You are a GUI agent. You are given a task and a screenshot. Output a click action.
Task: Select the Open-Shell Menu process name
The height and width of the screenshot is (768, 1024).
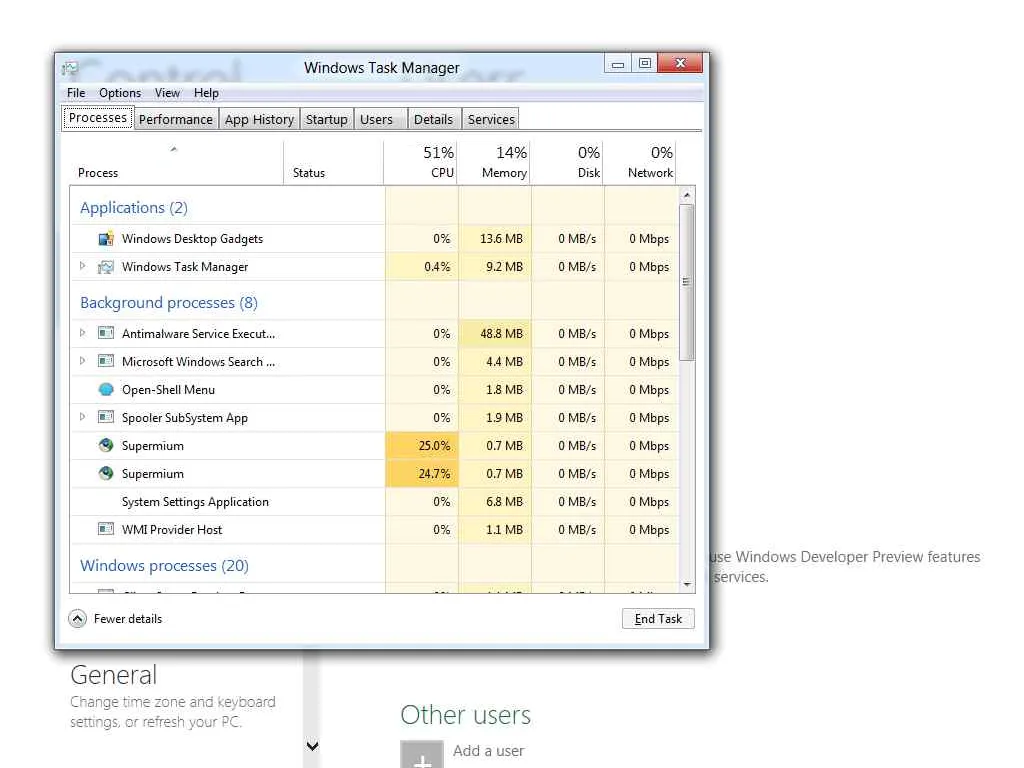click(168, 390)
